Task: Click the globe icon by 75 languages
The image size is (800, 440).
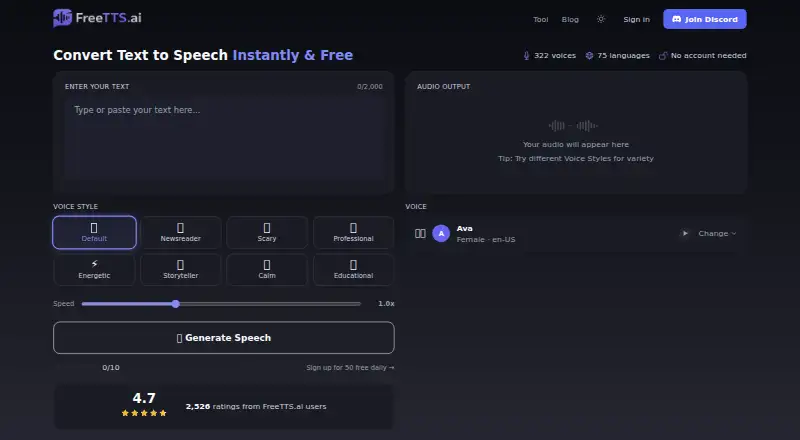Action: point(589,56)
